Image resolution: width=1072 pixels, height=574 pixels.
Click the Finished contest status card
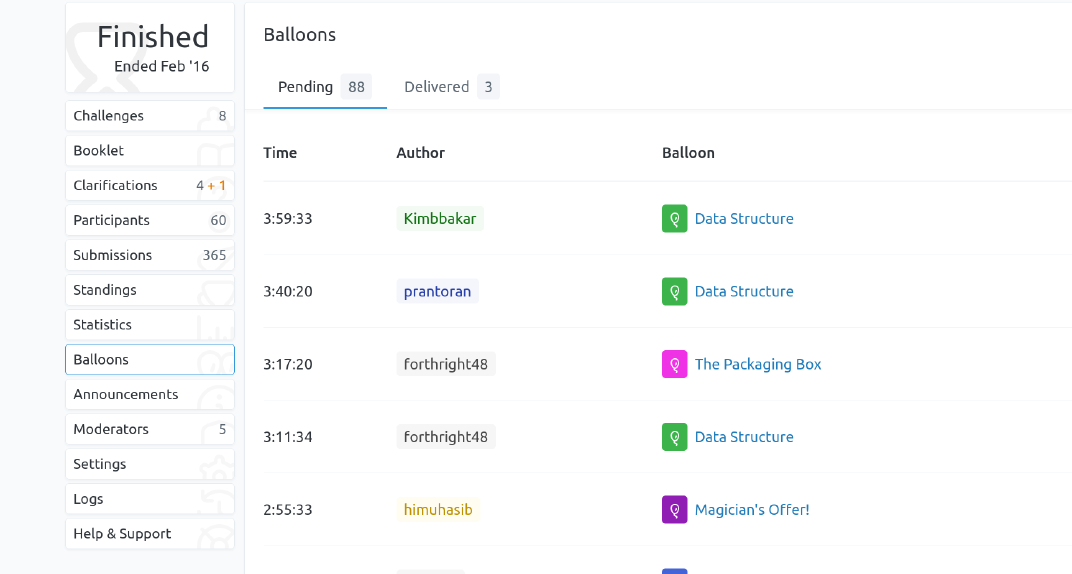150,48
